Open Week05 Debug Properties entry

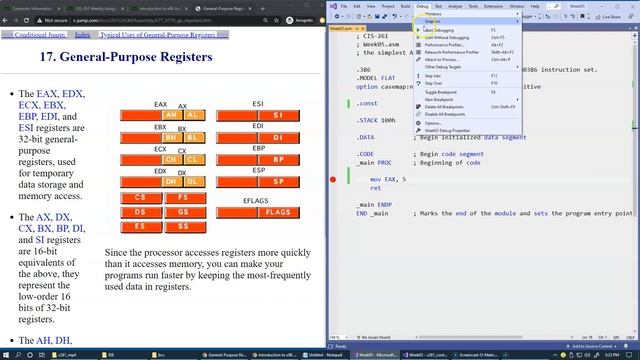[467, 131]
